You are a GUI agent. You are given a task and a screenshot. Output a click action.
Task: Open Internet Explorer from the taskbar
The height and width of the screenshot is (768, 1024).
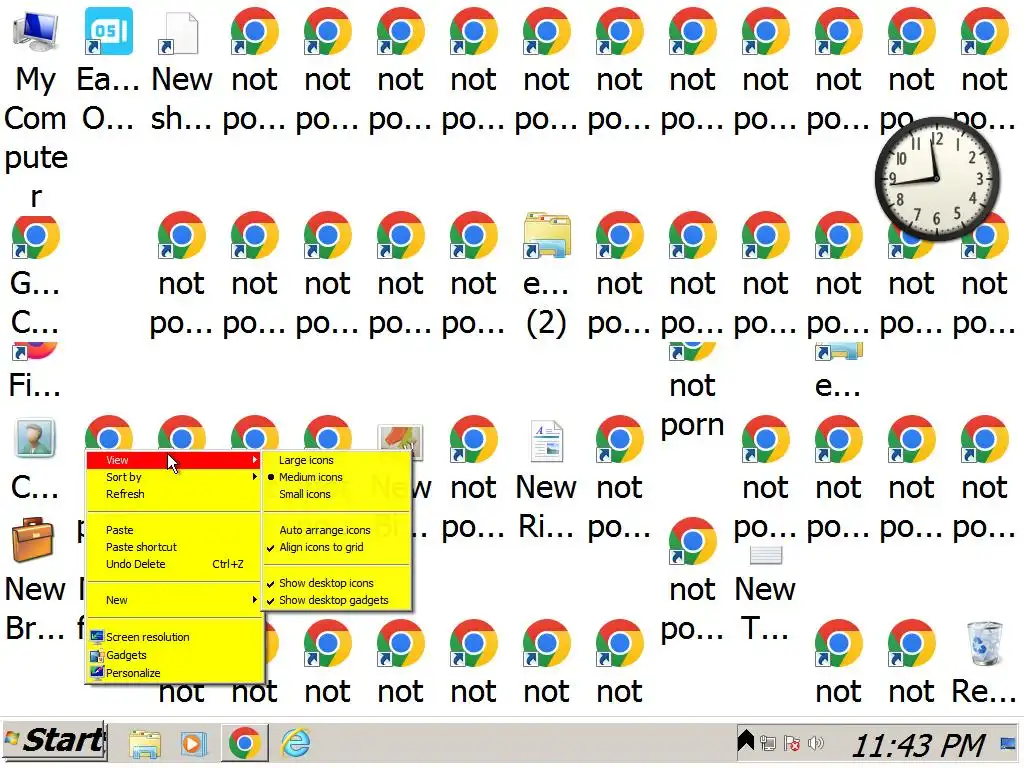tap(295, 743)
